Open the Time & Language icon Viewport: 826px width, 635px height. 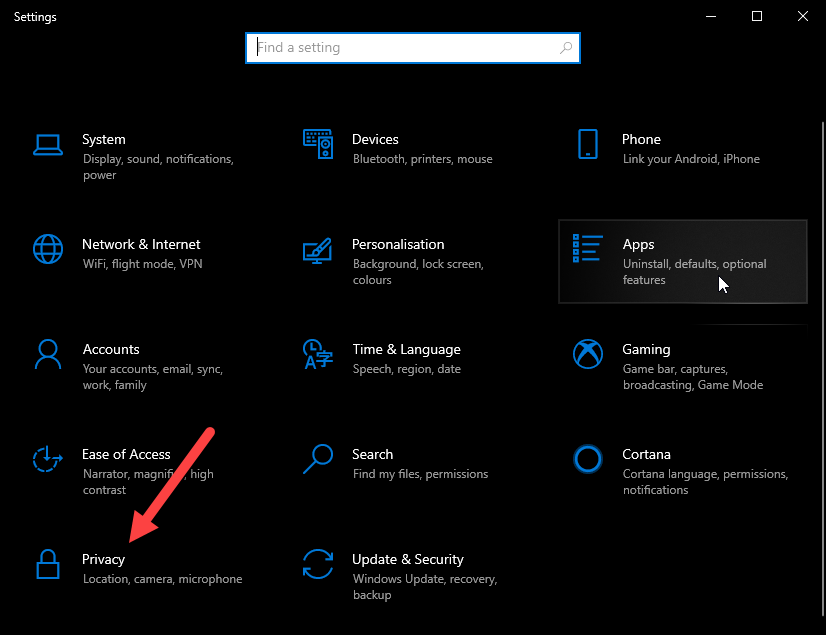[318, 354]
